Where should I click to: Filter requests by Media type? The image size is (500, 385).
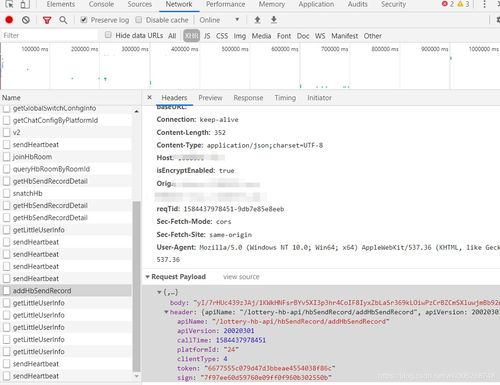coord(261,36)
